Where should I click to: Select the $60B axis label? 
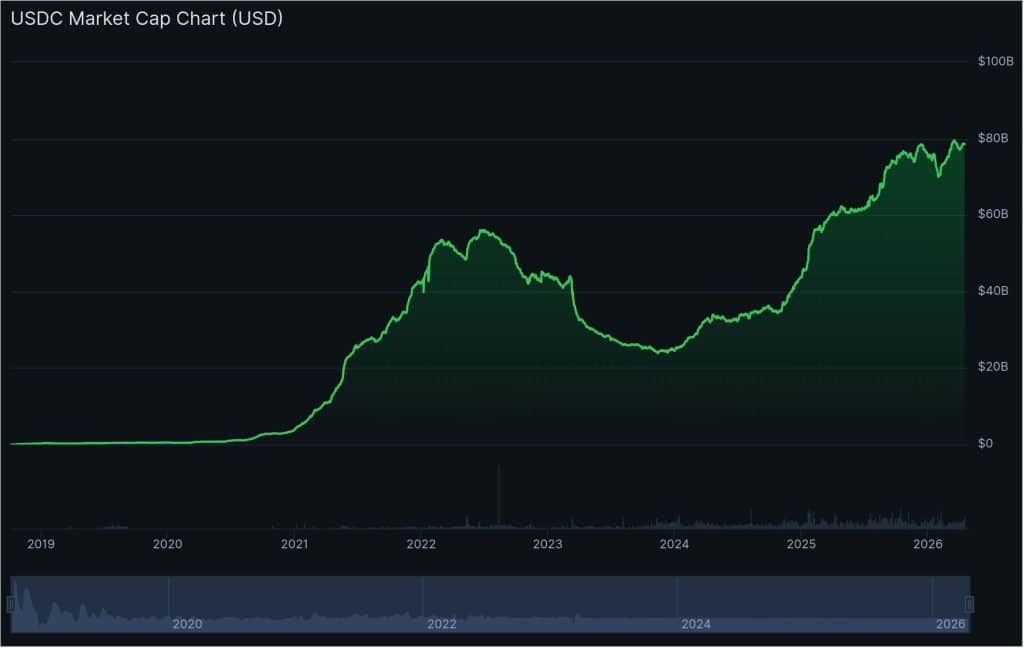coord(990,213)
